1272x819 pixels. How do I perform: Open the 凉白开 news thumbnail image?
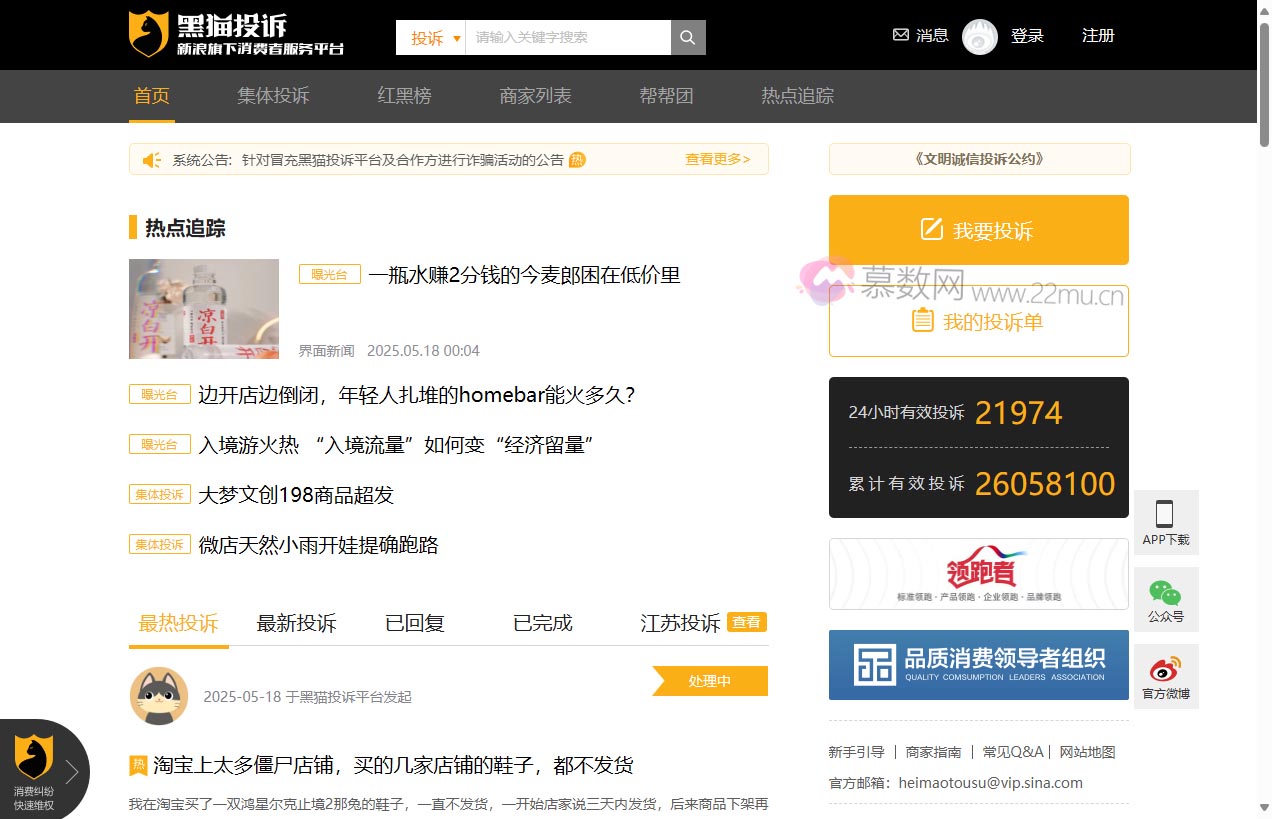click(x=204, y=309)
